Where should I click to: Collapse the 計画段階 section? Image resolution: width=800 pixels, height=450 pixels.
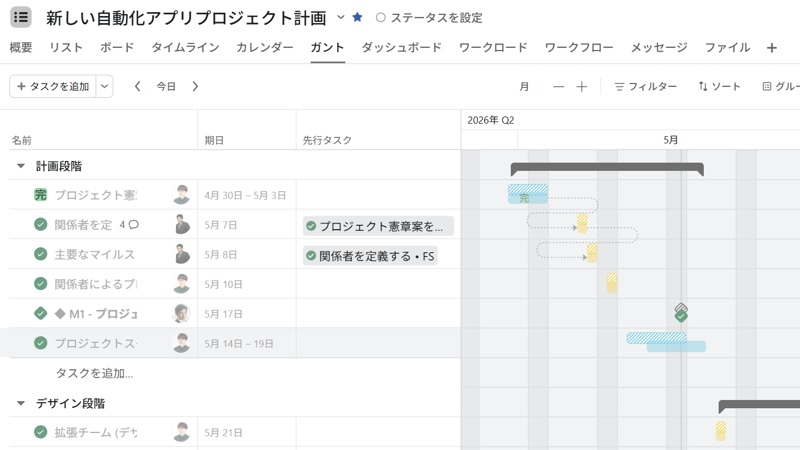point(21,166)
